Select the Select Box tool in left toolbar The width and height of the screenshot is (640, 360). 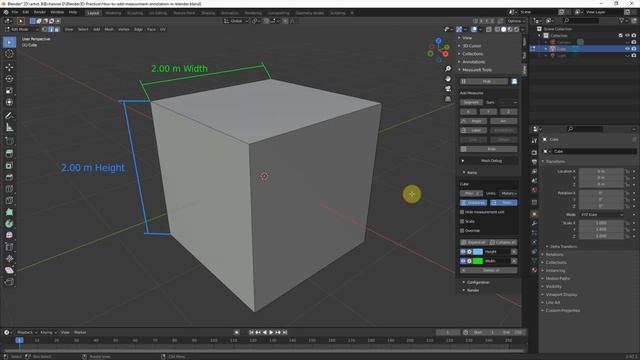point(9,42)
